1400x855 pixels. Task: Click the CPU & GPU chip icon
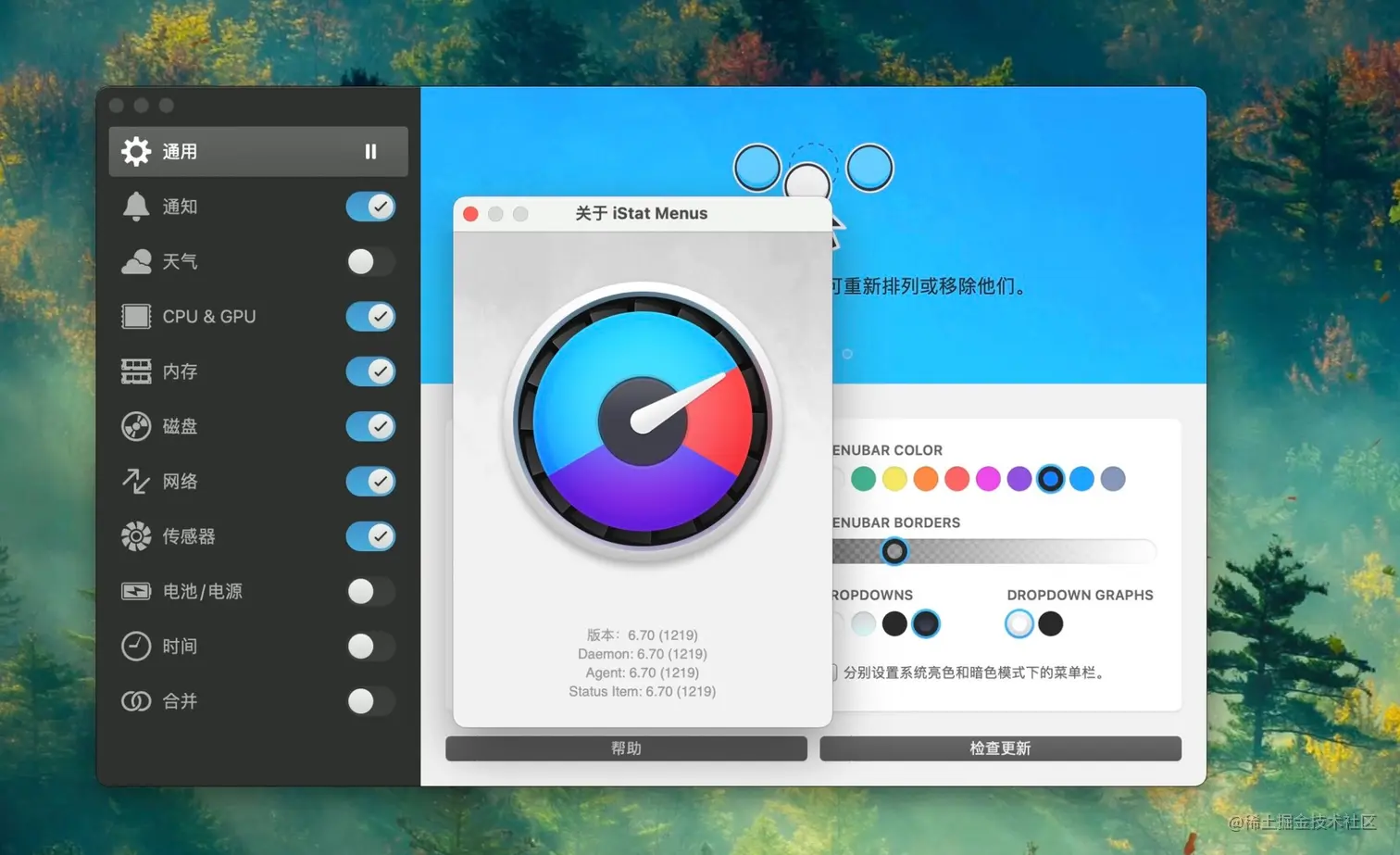136,317
